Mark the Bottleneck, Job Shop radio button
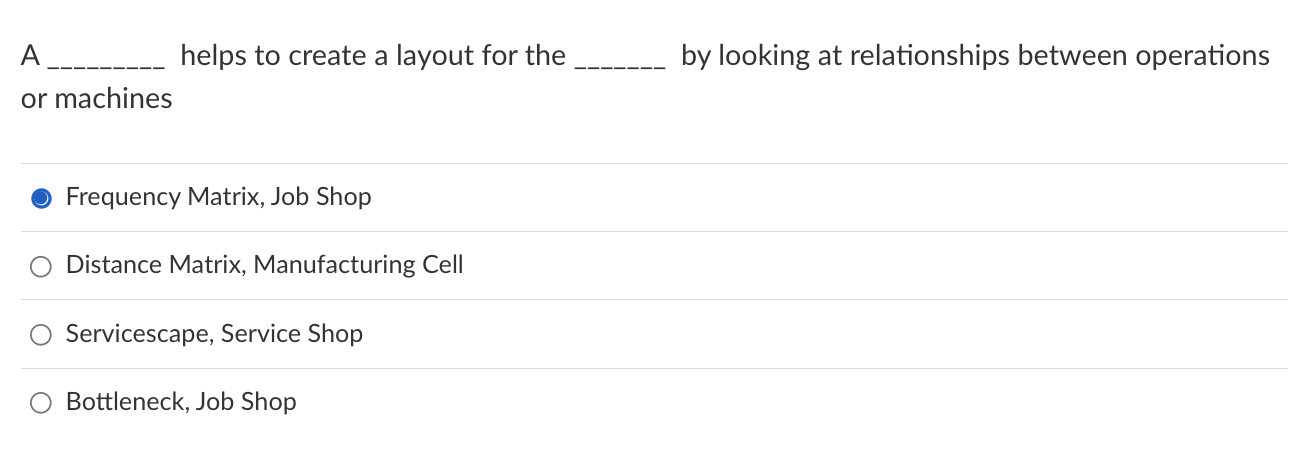The width and height of the screenshot is (1290, 460). 41,403
